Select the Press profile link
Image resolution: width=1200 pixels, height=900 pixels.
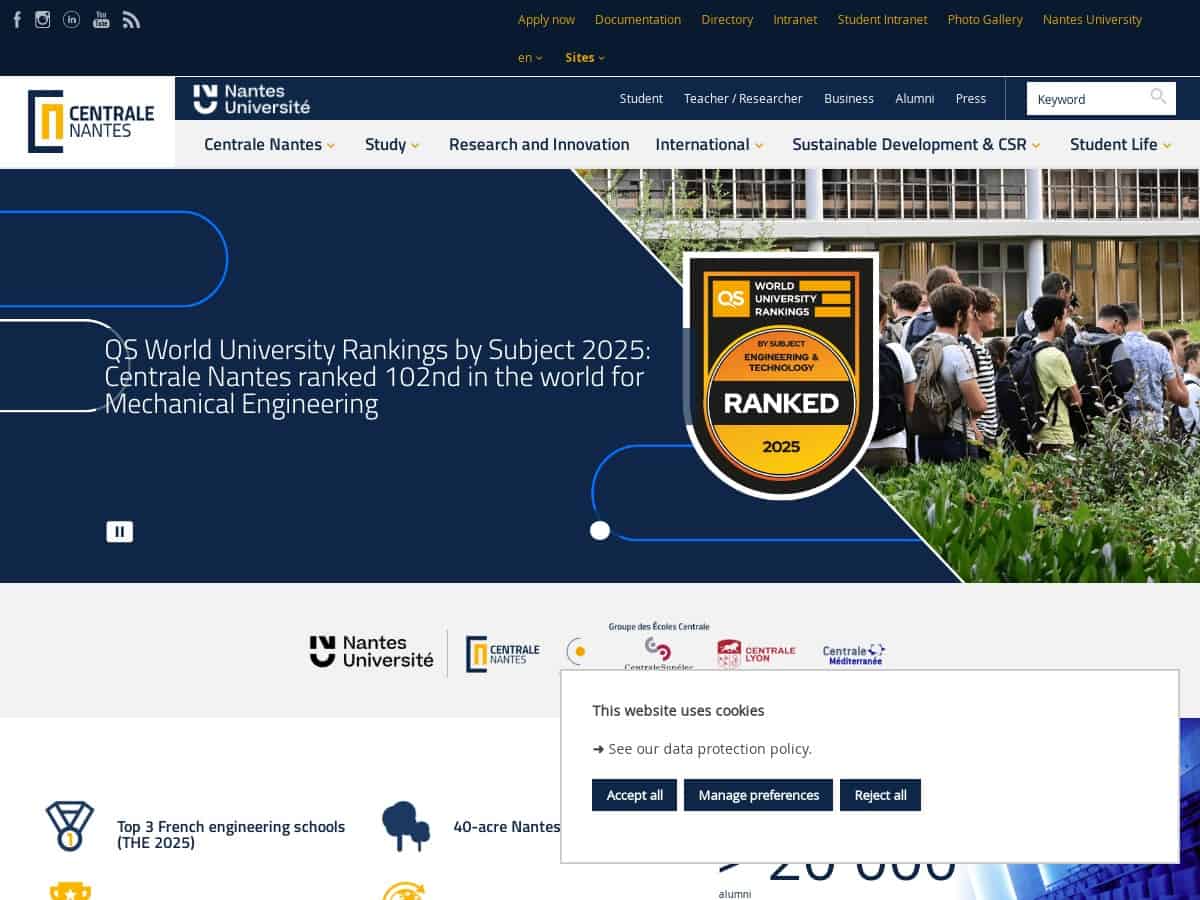click(x=971, y=98)
